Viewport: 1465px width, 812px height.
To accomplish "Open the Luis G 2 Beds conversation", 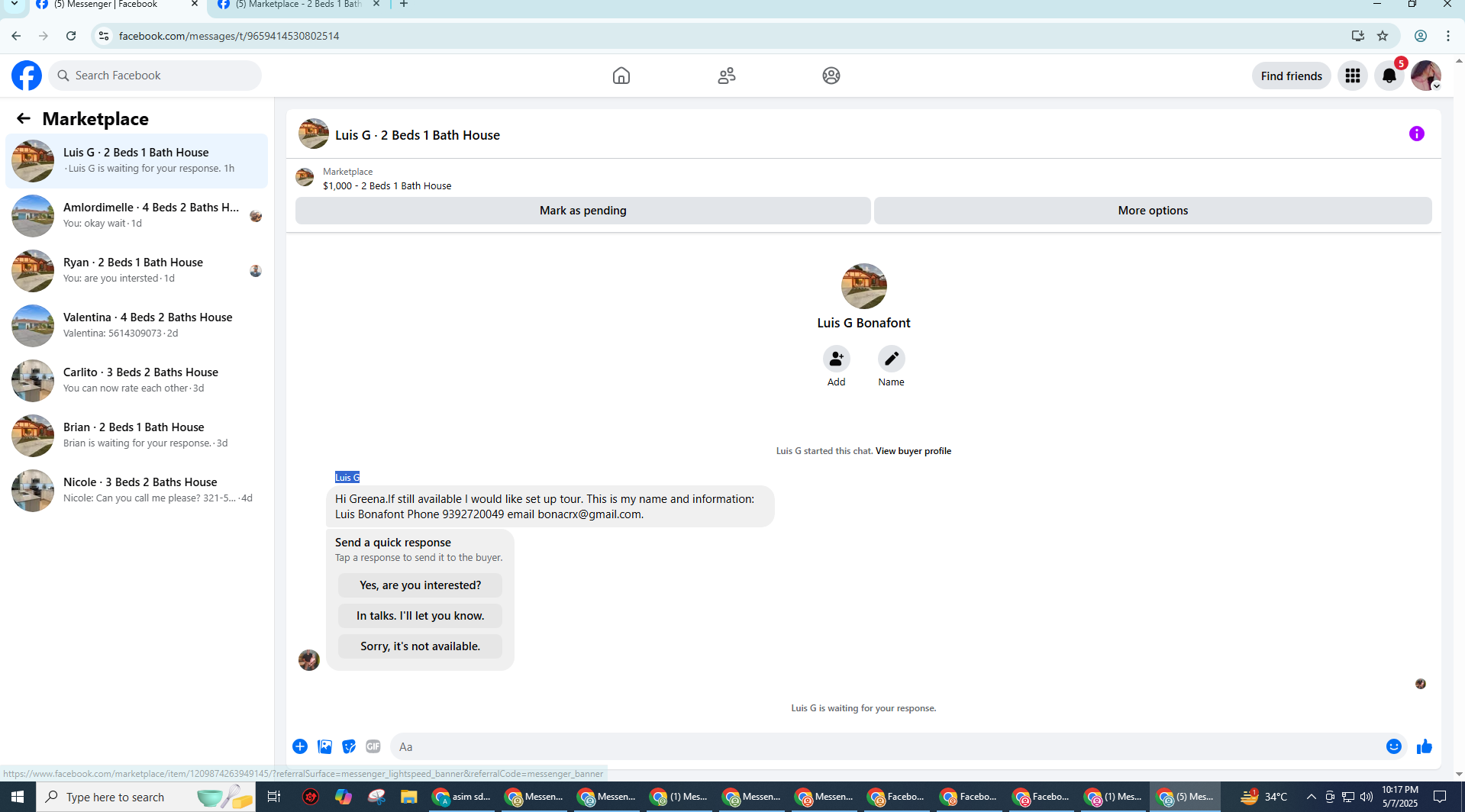I will 137,161.
